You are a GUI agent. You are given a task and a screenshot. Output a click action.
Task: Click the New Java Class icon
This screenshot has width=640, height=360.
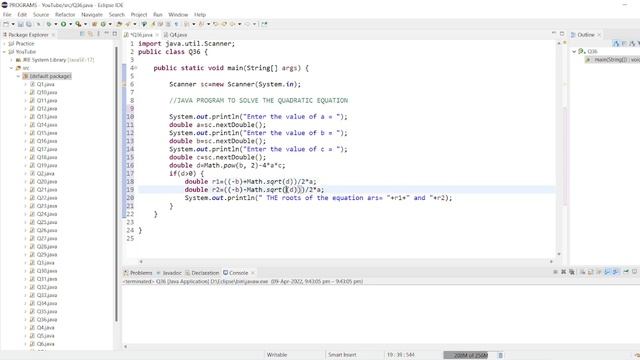[x=103, y=24]
